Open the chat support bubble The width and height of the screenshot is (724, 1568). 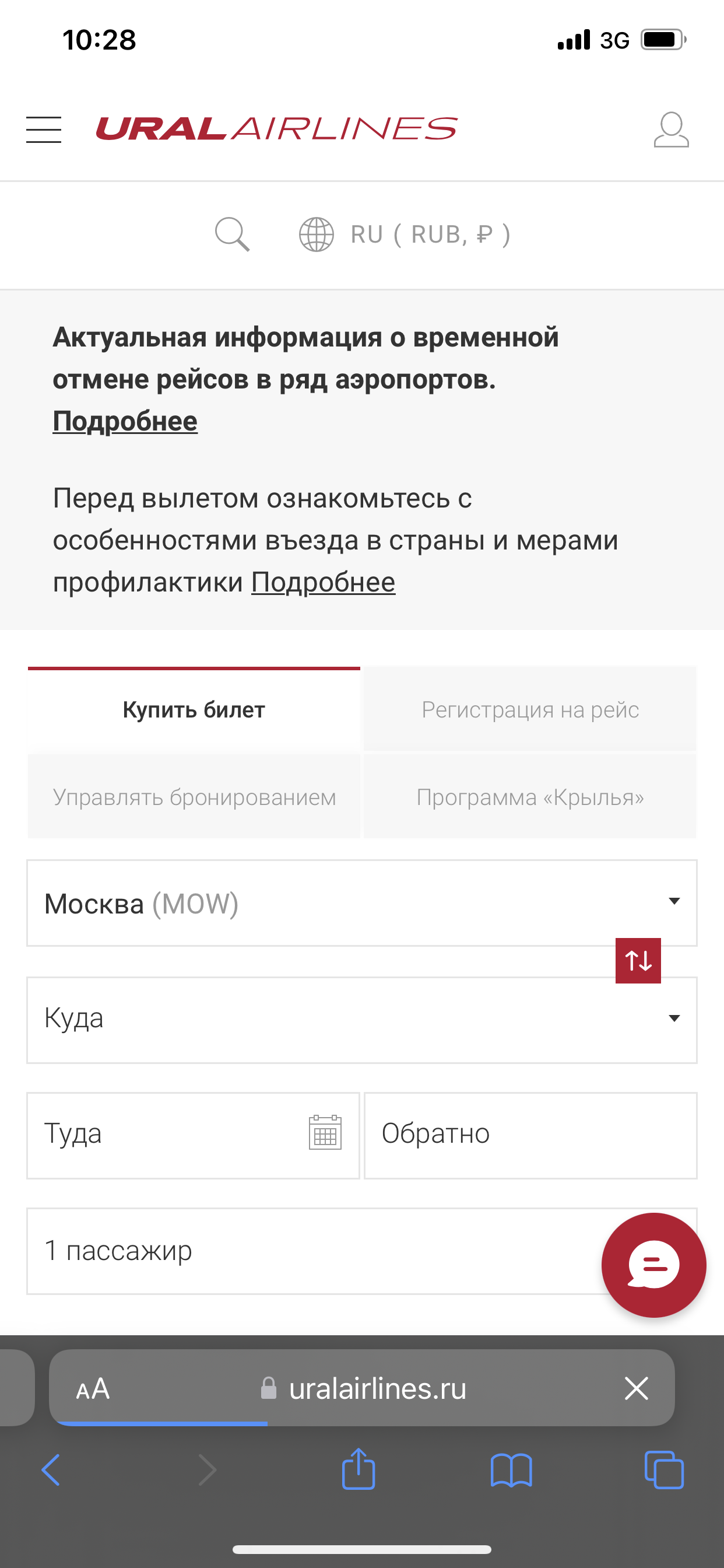653,1265
